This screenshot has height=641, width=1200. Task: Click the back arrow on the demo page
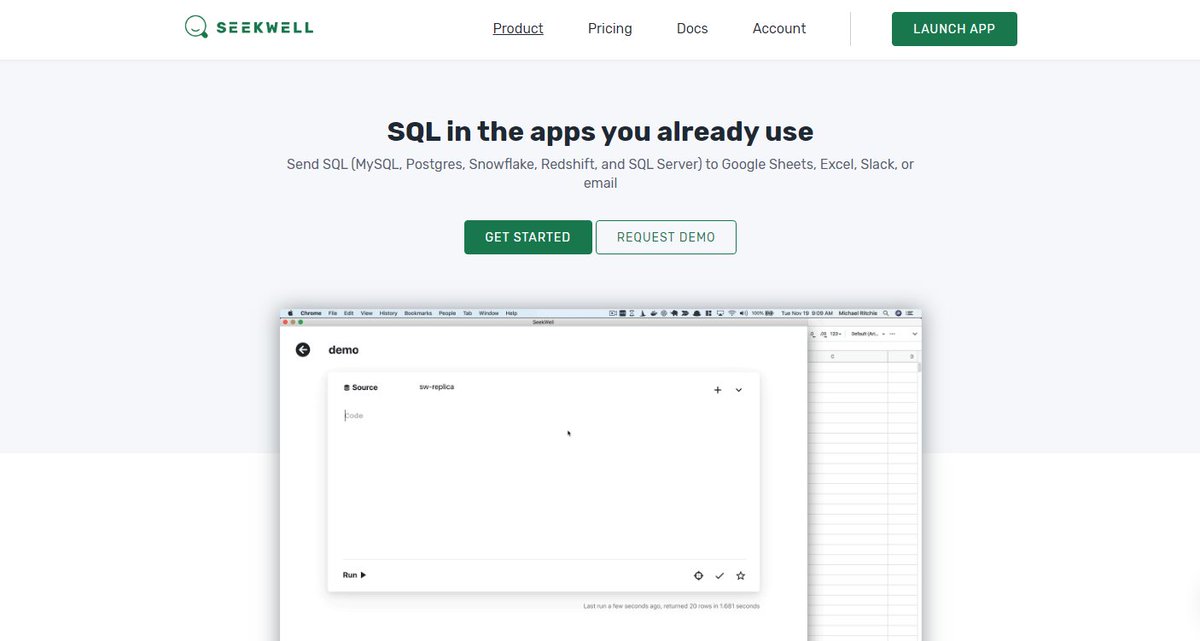coord(302,349)
